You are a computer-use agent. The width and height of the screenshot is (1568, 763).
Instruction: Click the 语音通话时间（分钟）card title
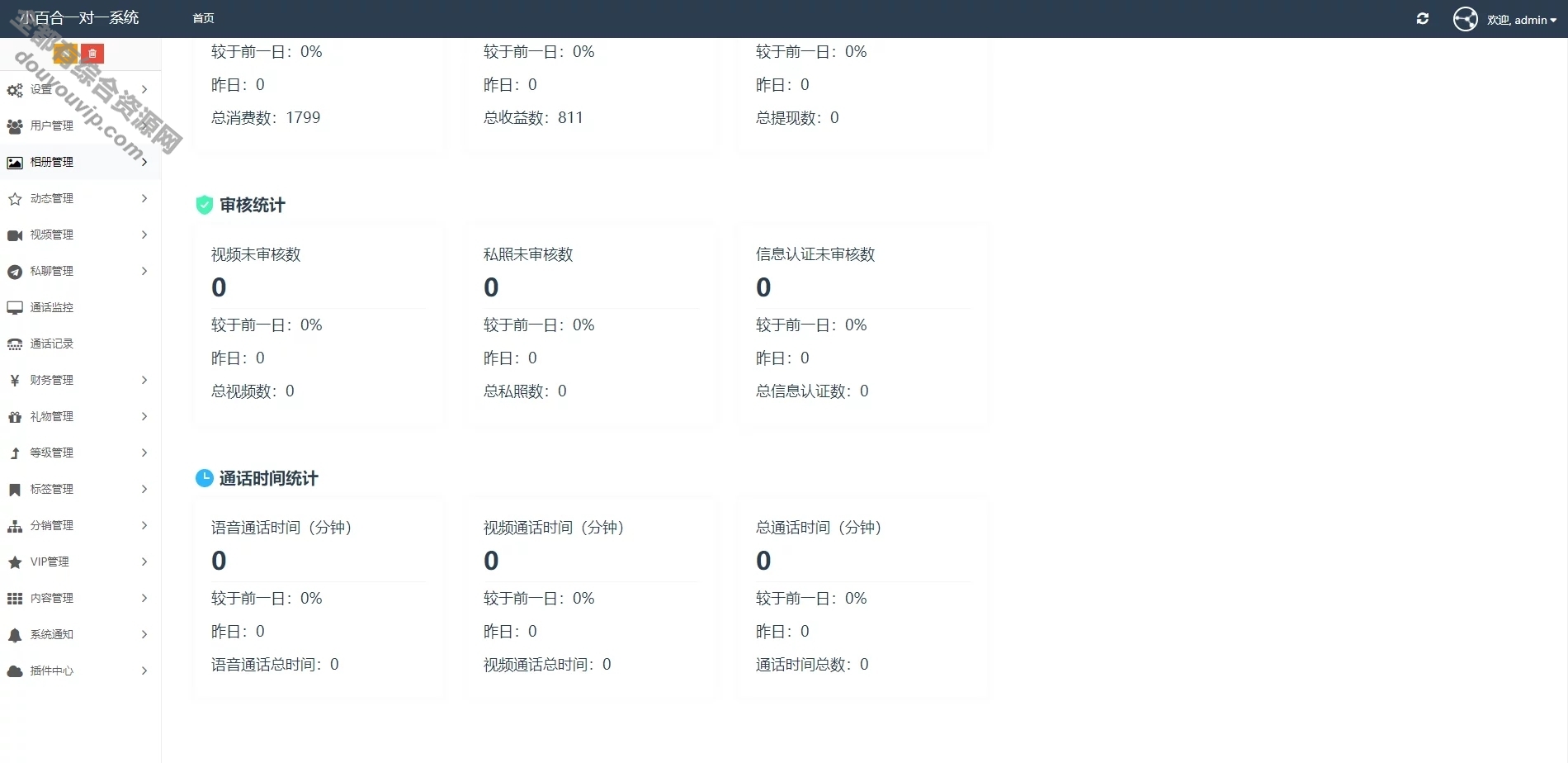click(281, 528)
